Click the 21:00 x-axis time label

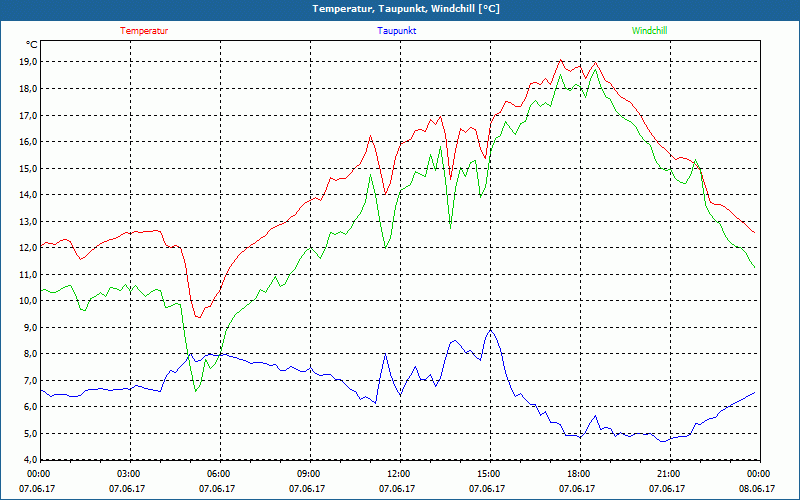tap(667, 473)
